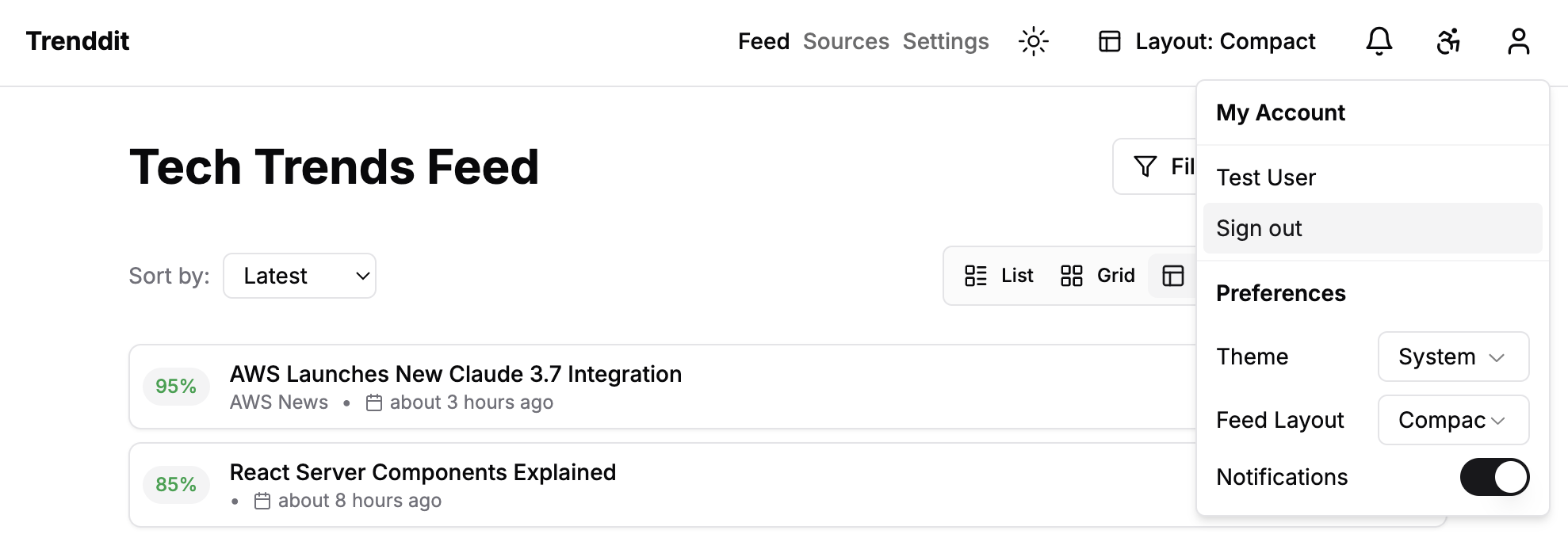Open AWS Launches New Claude 3.7 Integration

pyautogui.click(x=456, y=374)
